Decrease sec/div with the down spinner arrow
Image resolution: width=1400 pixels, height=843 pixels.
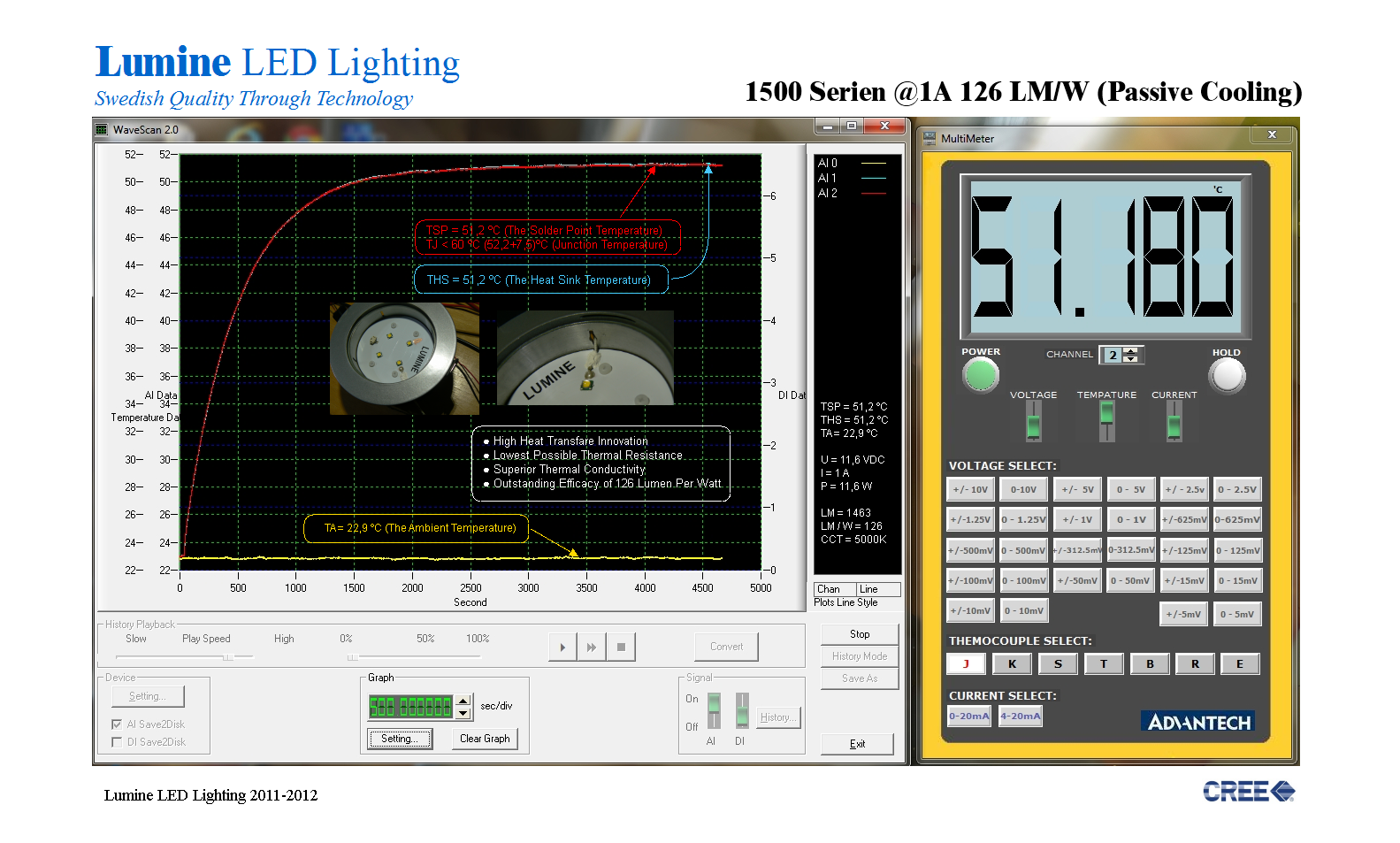(463, 713)
